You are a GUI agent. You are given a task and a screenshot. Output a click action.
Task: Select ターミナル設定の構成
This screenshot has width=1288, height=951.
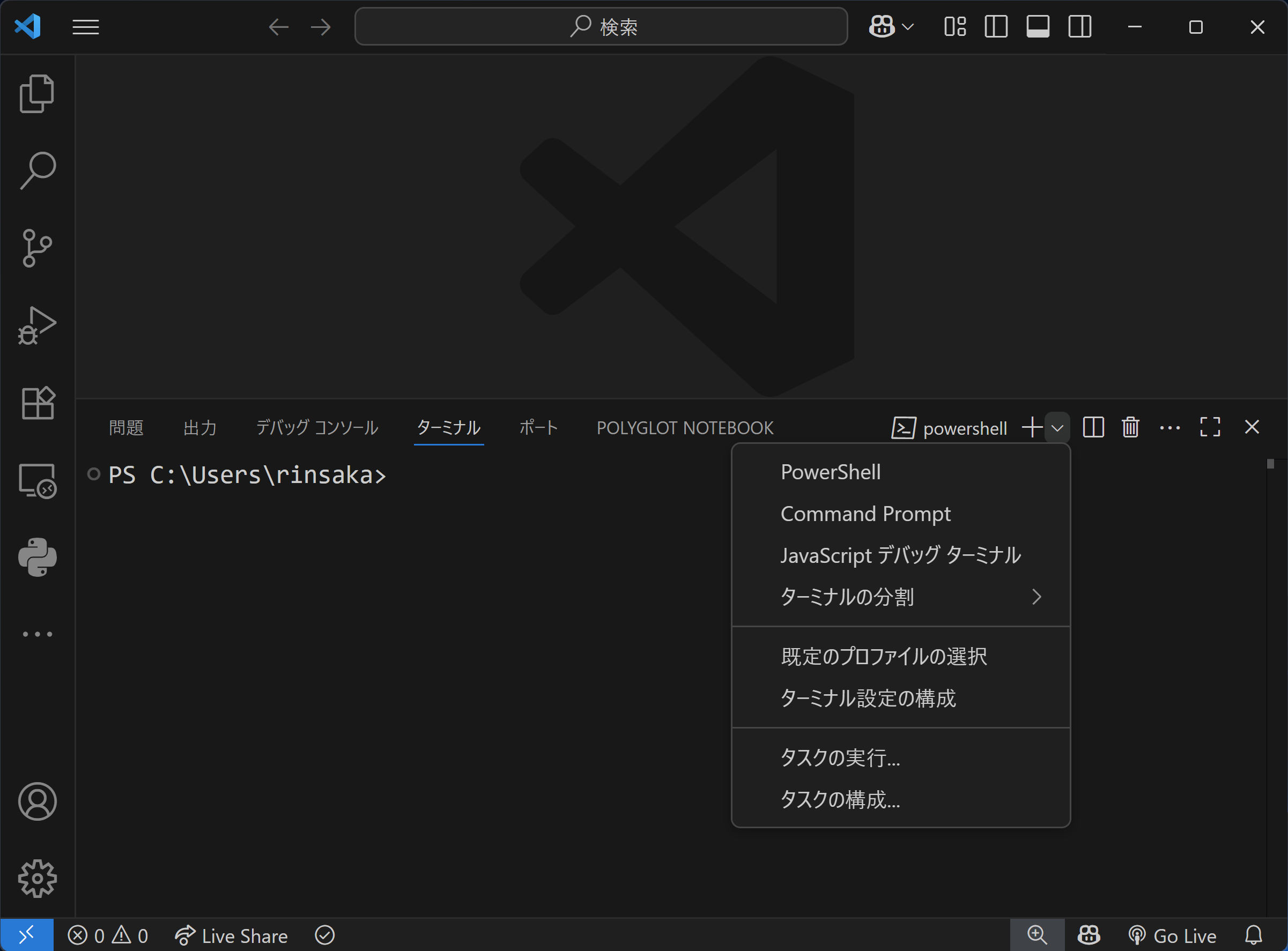coord(901,699)
